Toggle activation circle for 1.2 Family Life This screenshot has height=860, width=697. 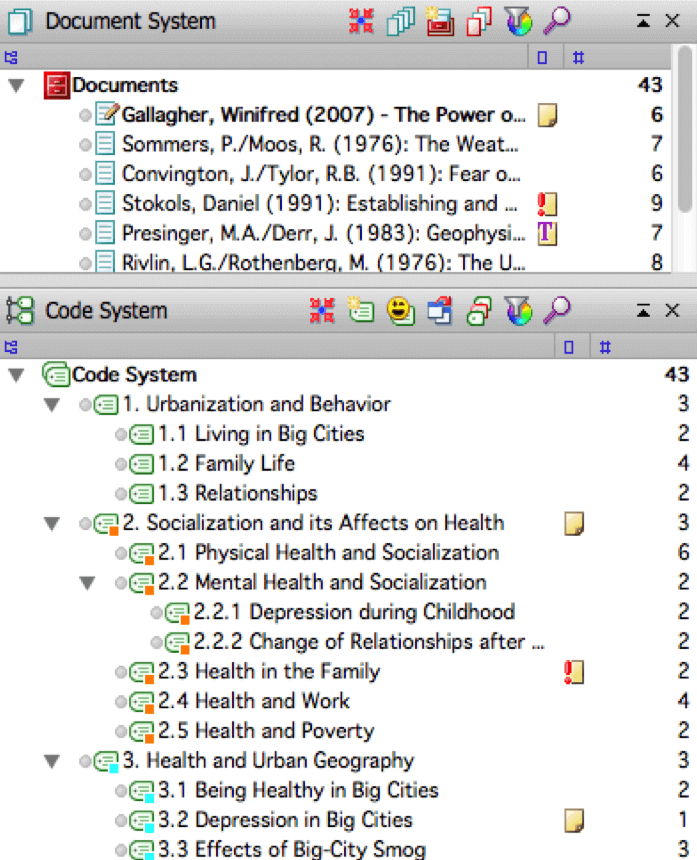coord(121,464)
